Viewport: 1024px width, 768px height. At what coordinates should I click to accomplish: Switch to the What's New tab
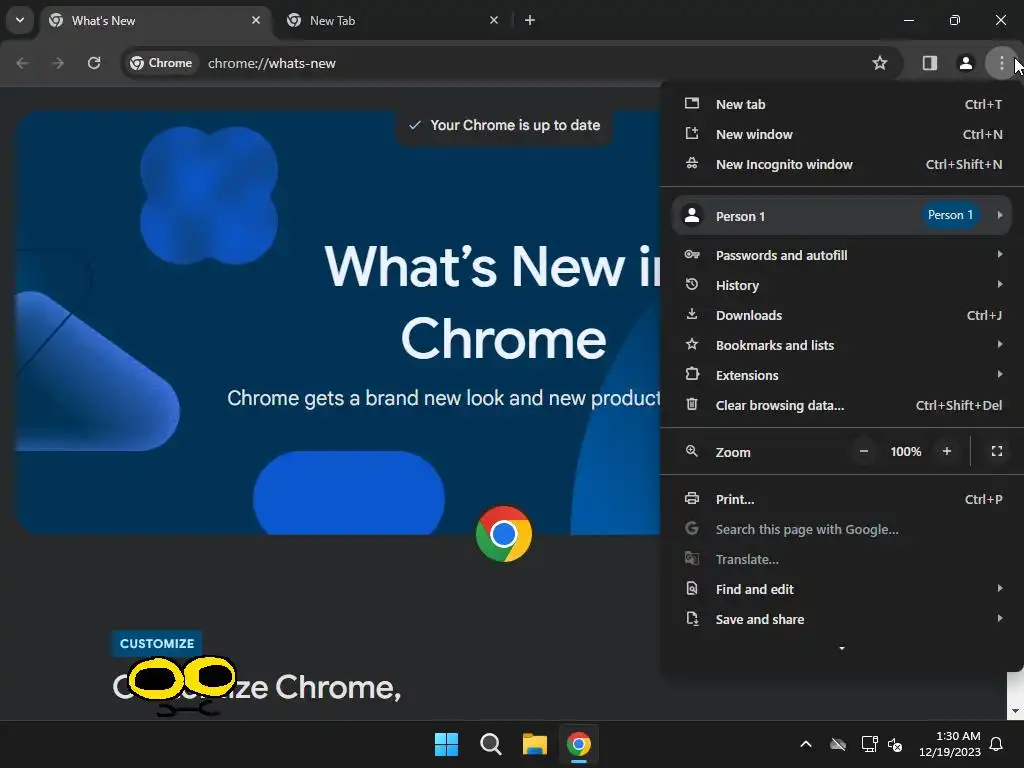(155, 20)
